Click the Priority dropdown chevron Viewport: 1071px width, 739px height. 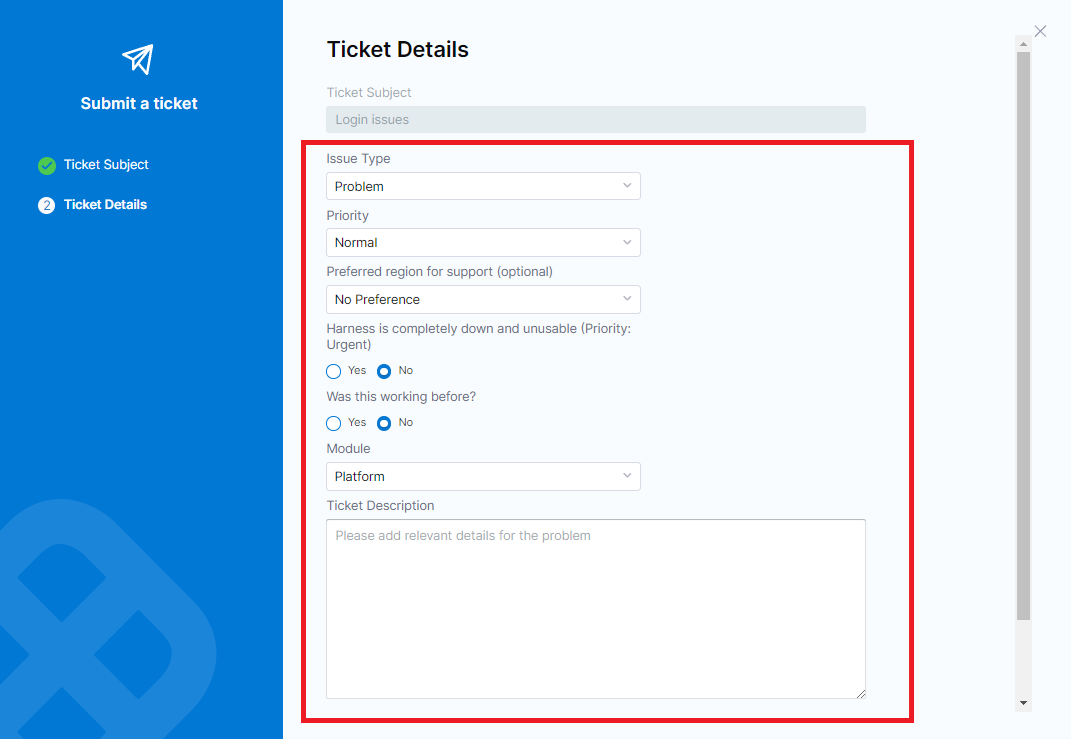(x=627, y=242)
